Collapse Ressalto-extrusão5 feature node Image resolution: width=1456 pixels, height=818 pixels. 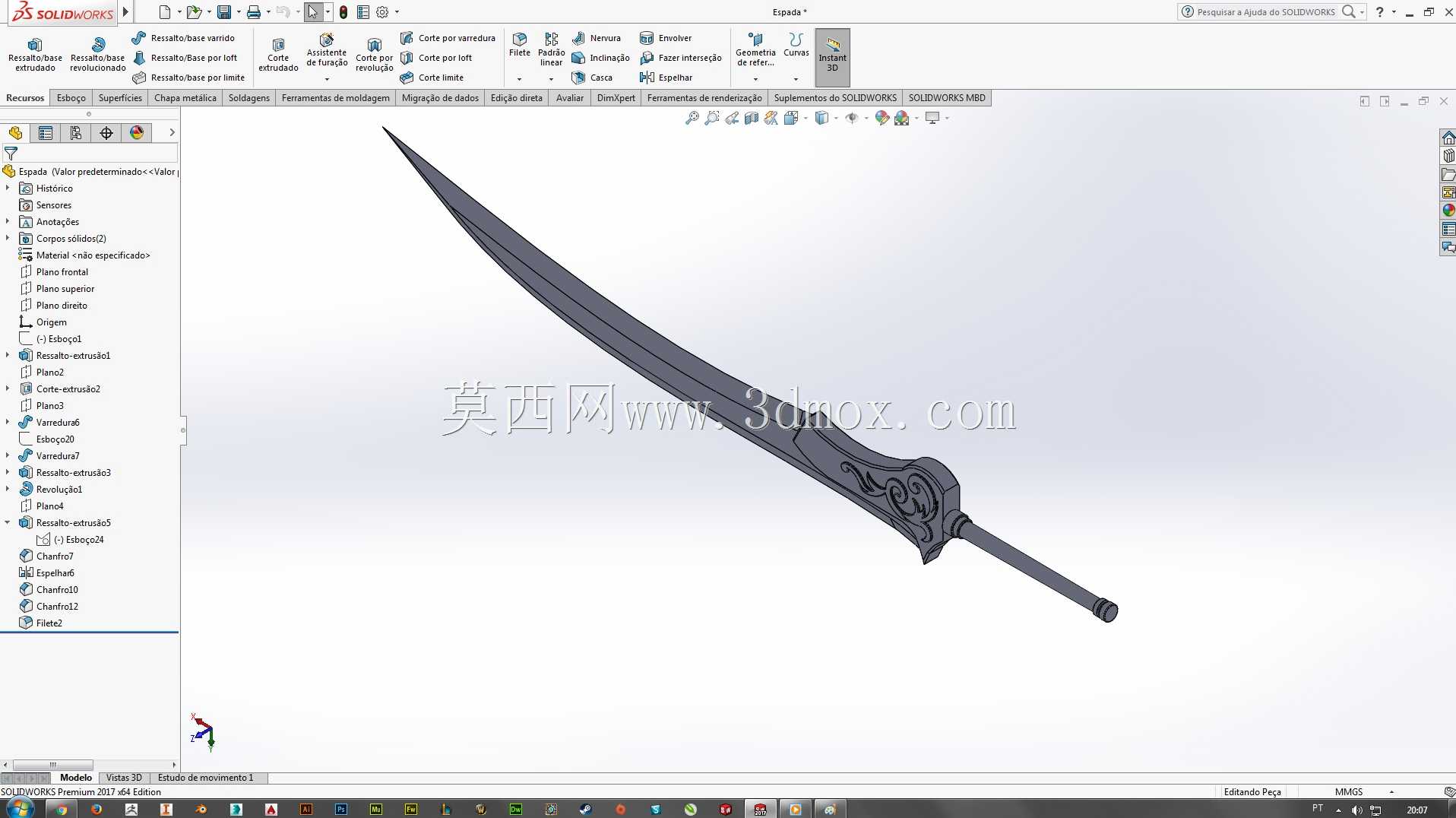click(8, 522)
